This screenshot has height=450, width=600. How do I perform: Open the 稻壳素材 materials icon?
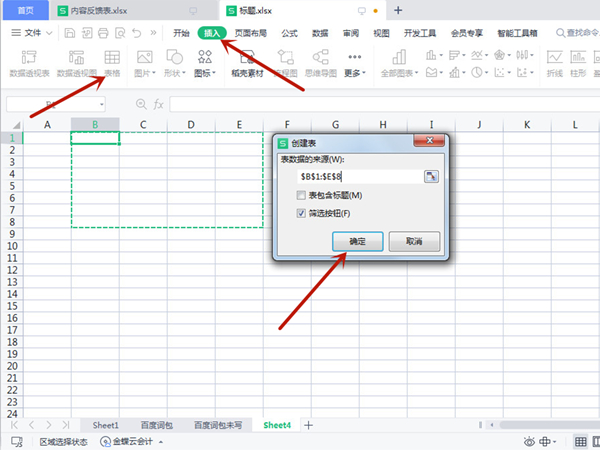(x=247, y=63)
